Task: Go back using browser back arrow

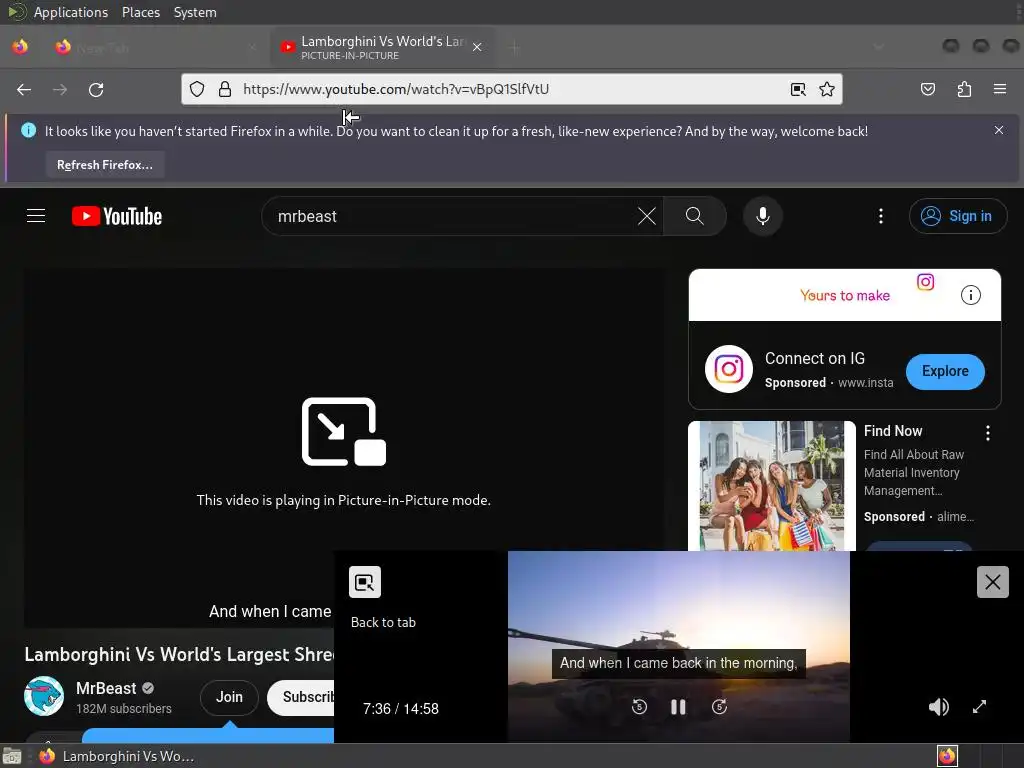Action: point(24,89)
